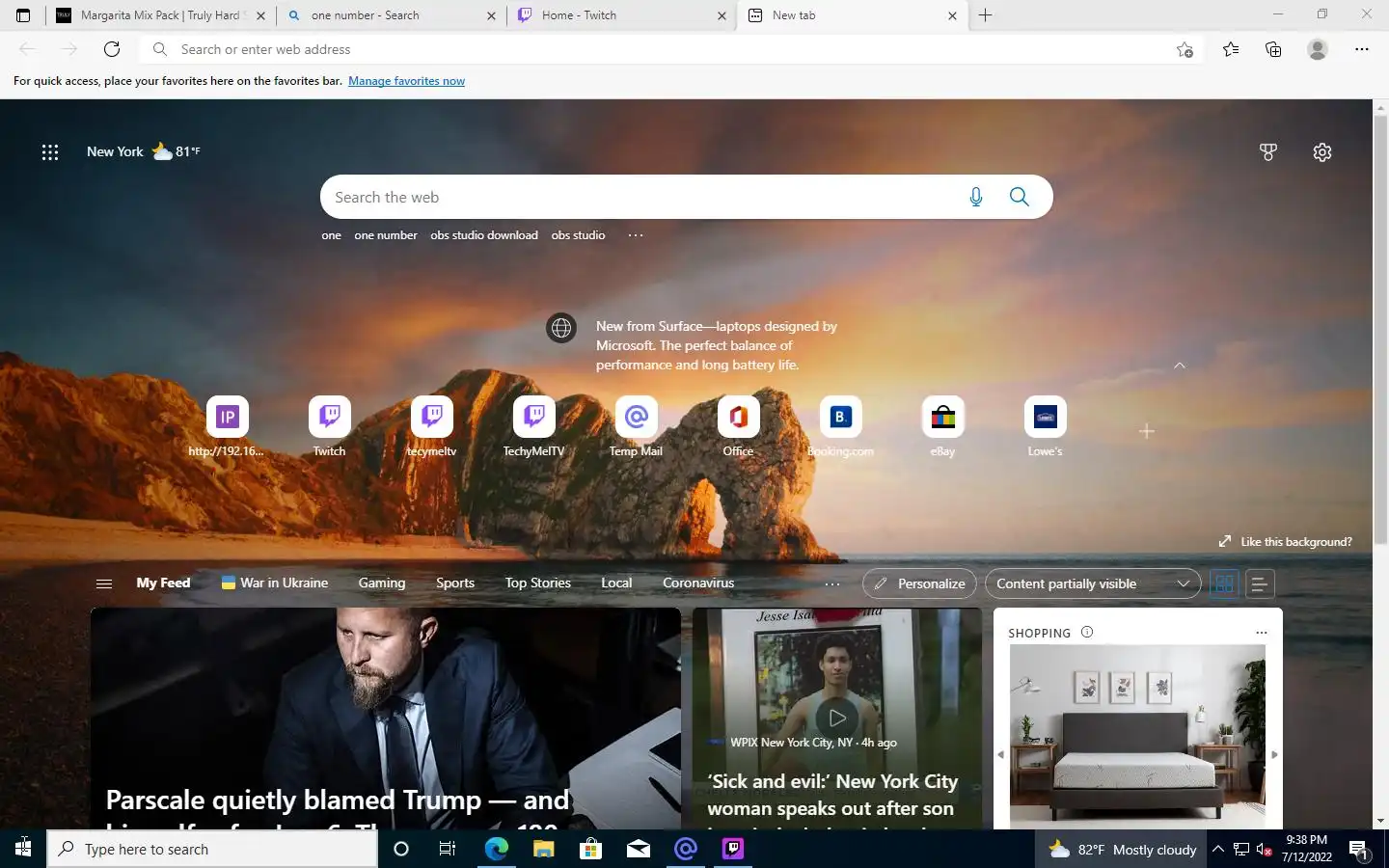Start voice search with microphone icon
The image size is (1389, 868).
[976, 197]
